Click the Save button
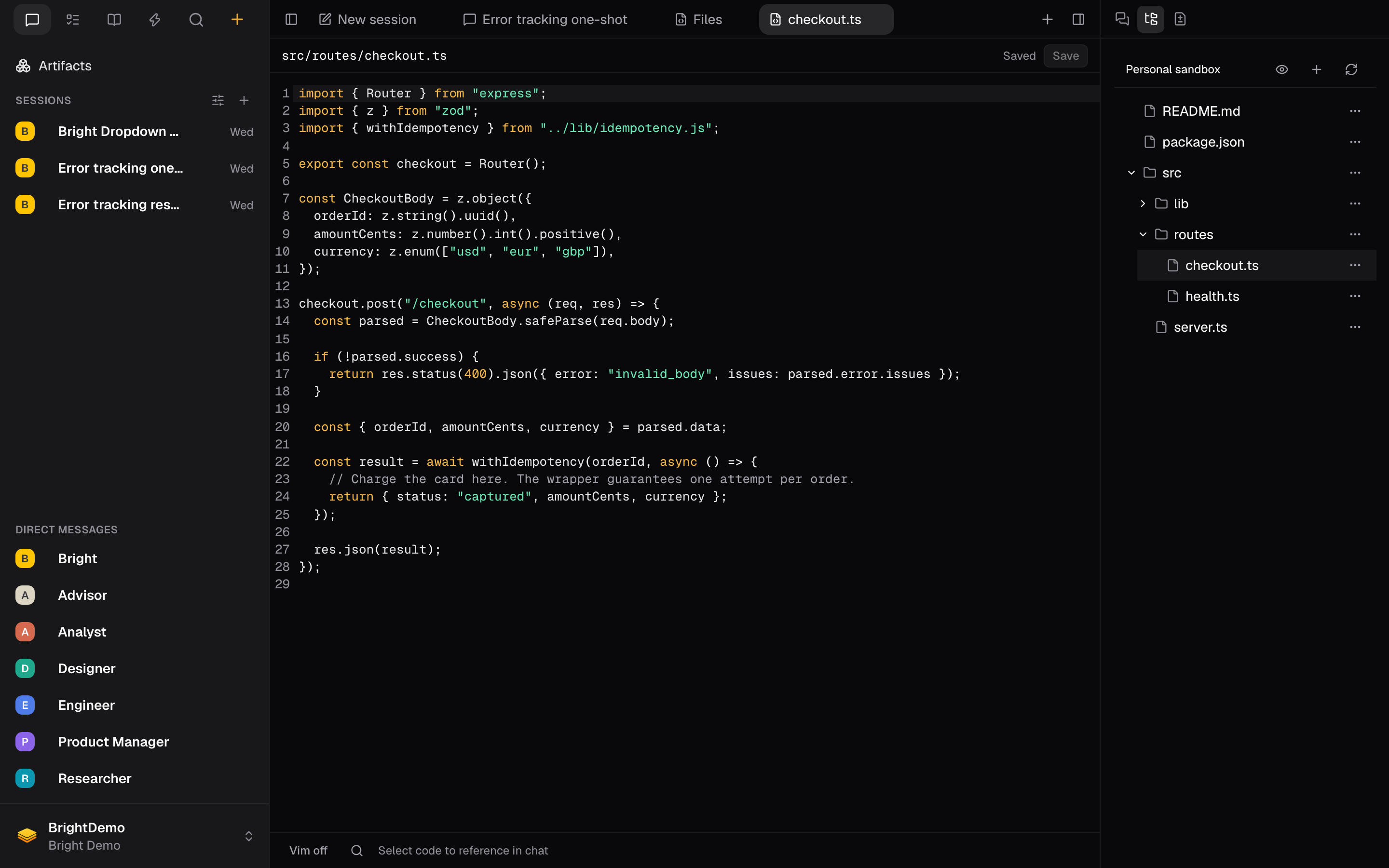The image size is (1389, 868). [1065, 55]
